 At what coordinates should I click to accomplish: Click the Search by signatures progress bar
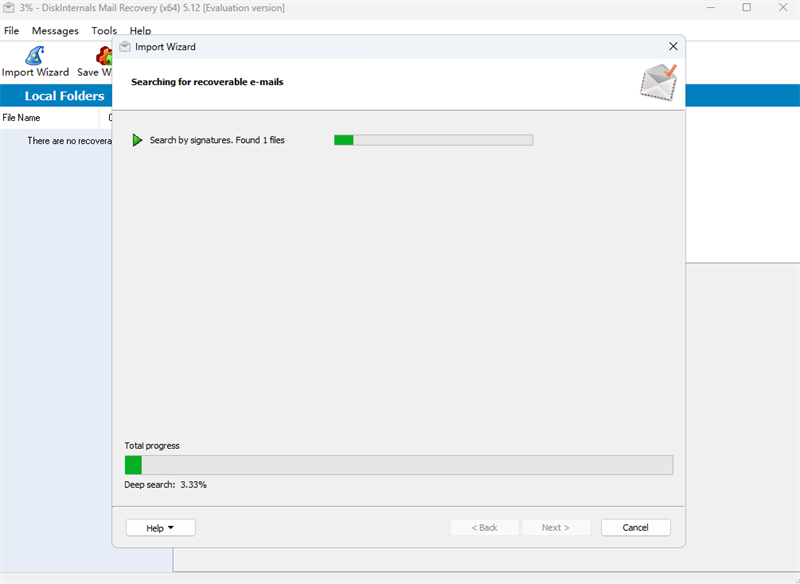[x=433, y=140]
